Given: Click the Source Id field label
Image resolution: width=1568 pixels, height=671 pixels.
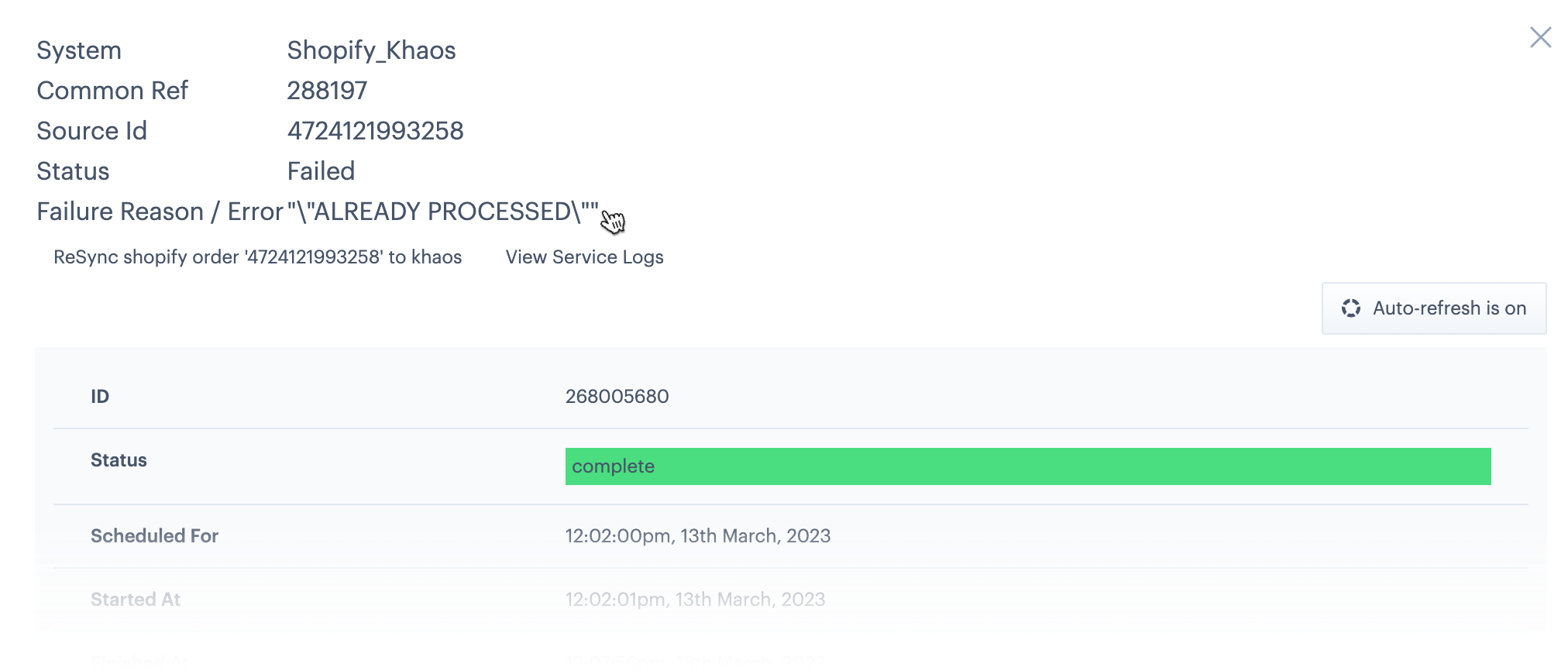Looking at the screenshot, I should pyautogui.click(x=91, y=131).
